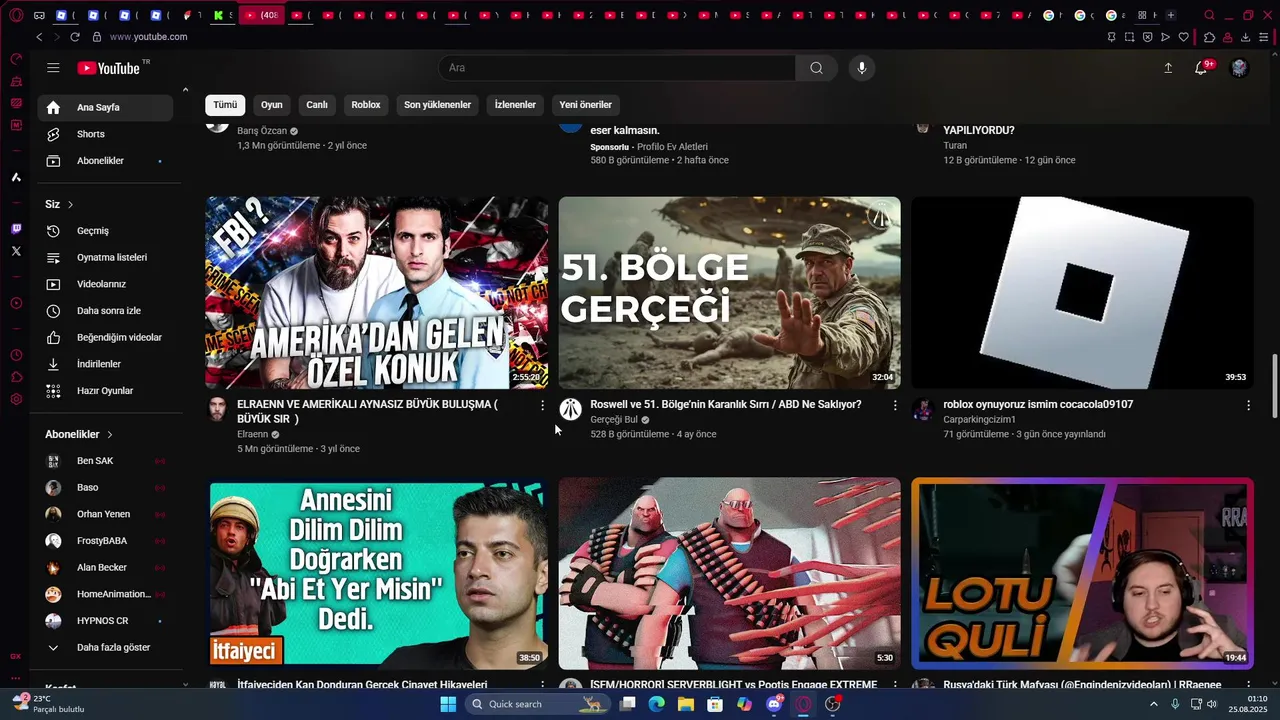
Task: Open the account avatar menu
Action: click(x=1239, y=68)
